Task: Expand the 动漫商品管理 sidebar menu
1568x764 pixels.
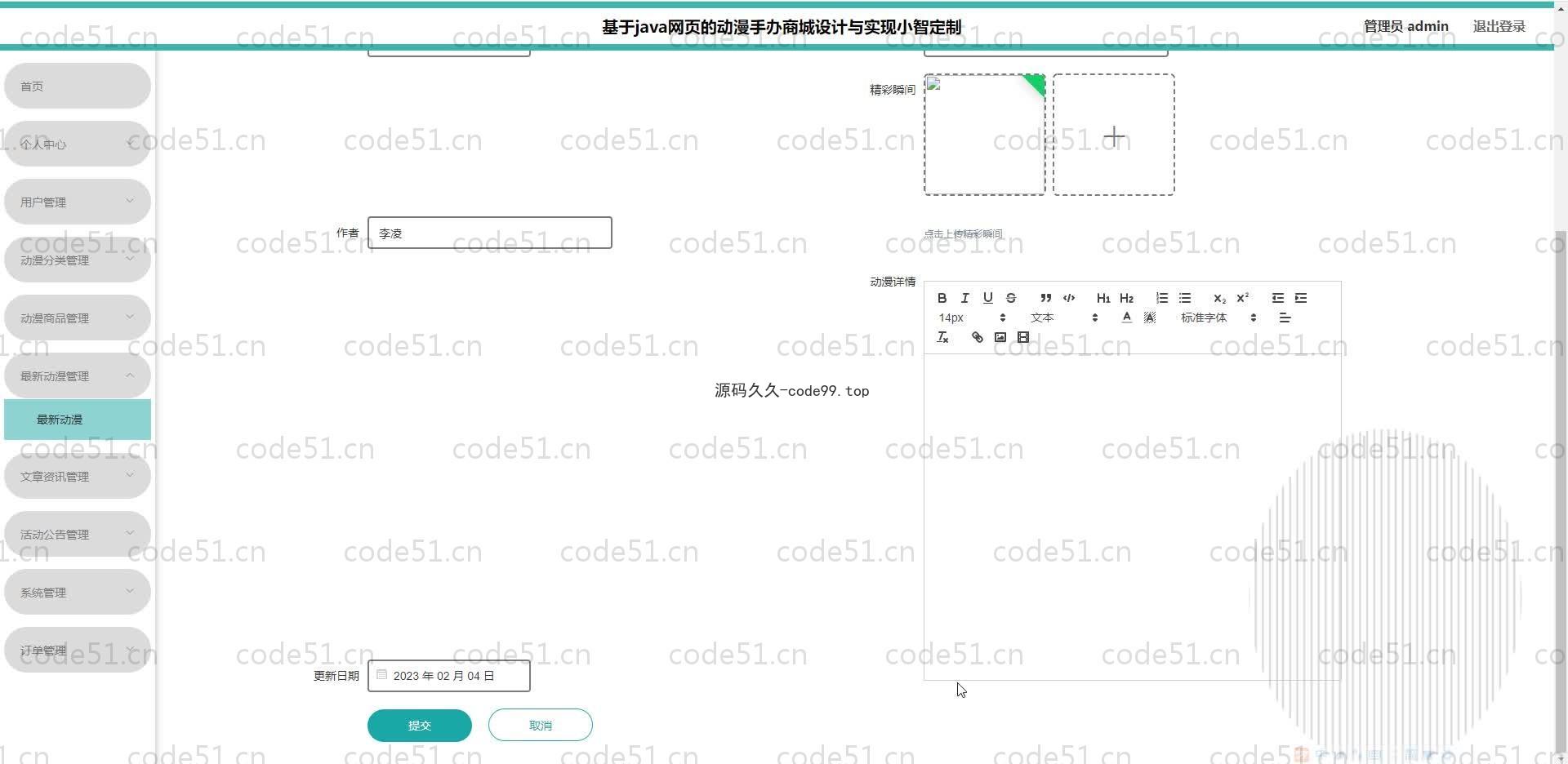Action: pos(78,318)
